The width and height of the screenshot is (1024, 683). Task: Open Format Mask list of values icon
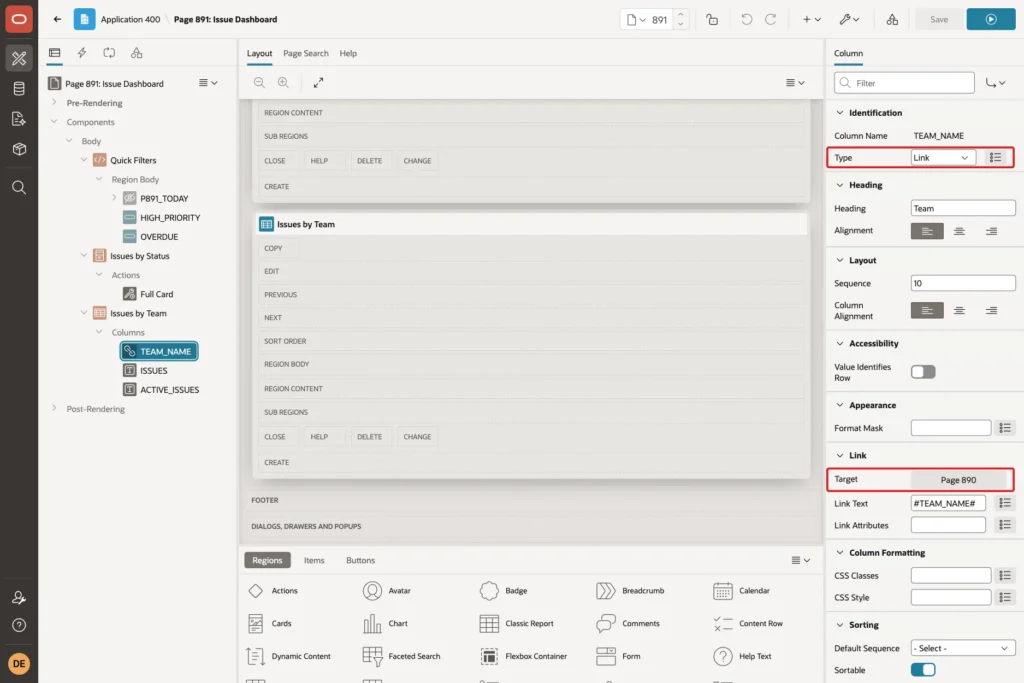click(1004, 428)
